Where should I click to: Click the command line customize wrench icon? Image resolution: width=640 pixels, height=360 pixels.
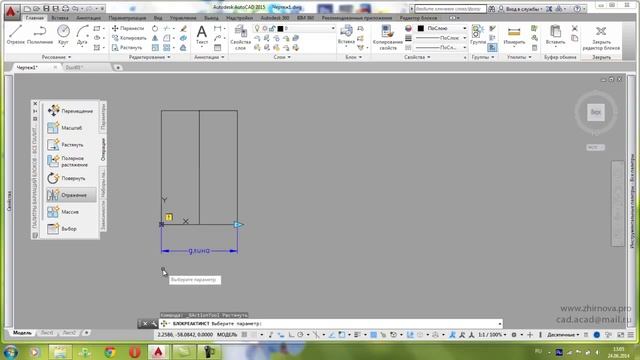(153, 324)
